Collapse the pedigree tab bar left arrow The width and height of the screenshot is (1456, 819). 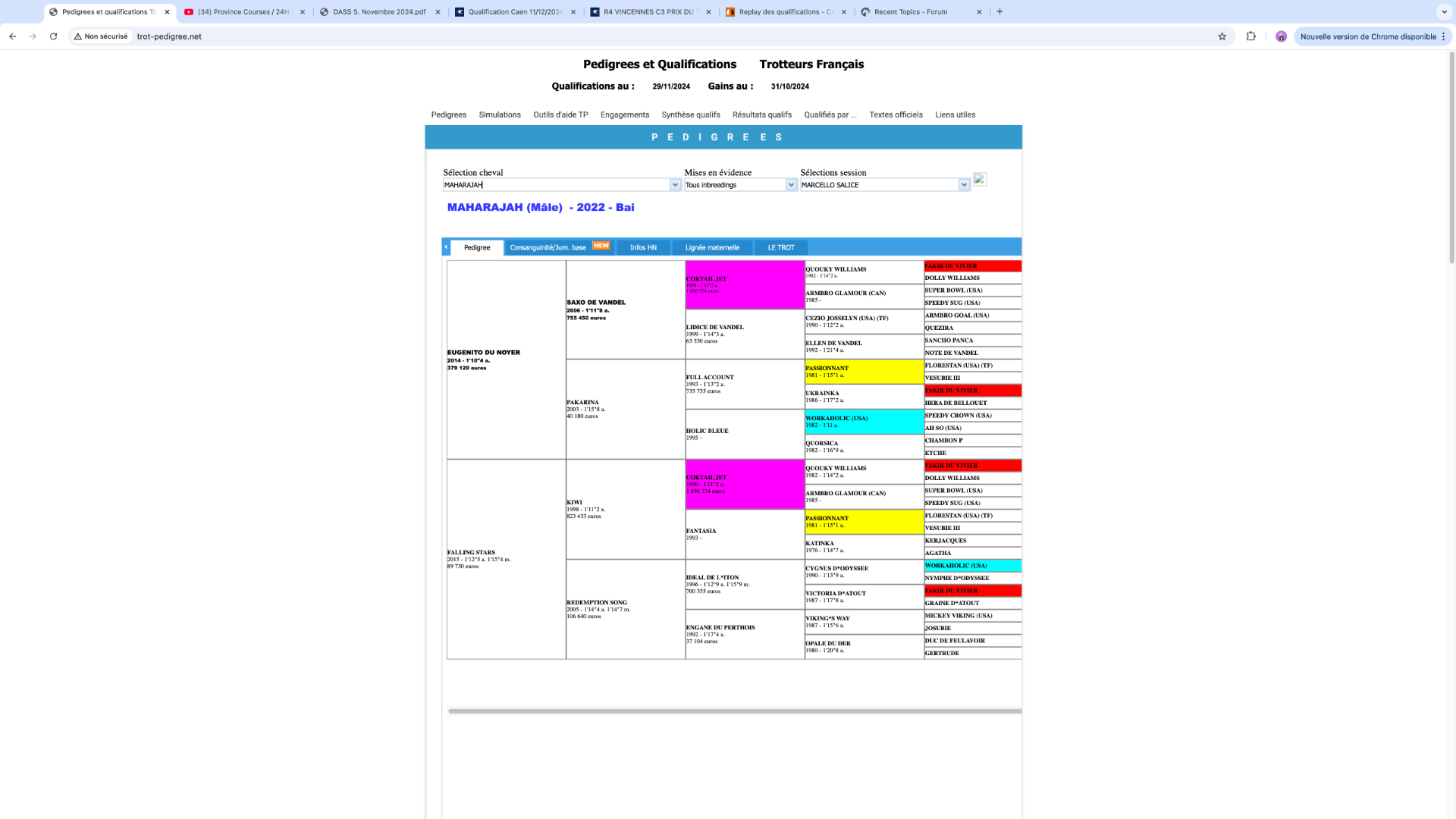[x=446, y=247]
